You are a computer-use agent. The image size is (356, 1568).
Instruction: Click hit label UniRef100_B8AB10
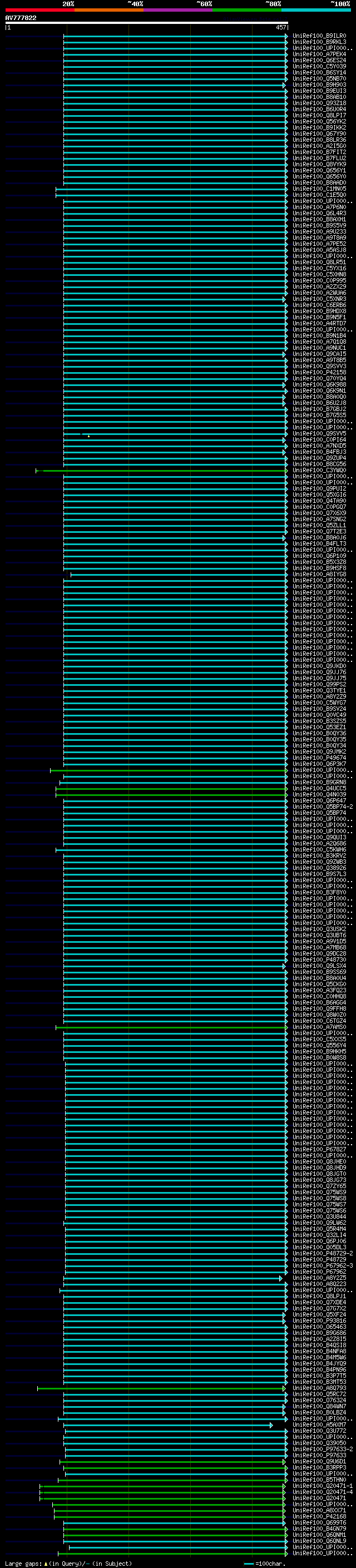coord(319,97)
